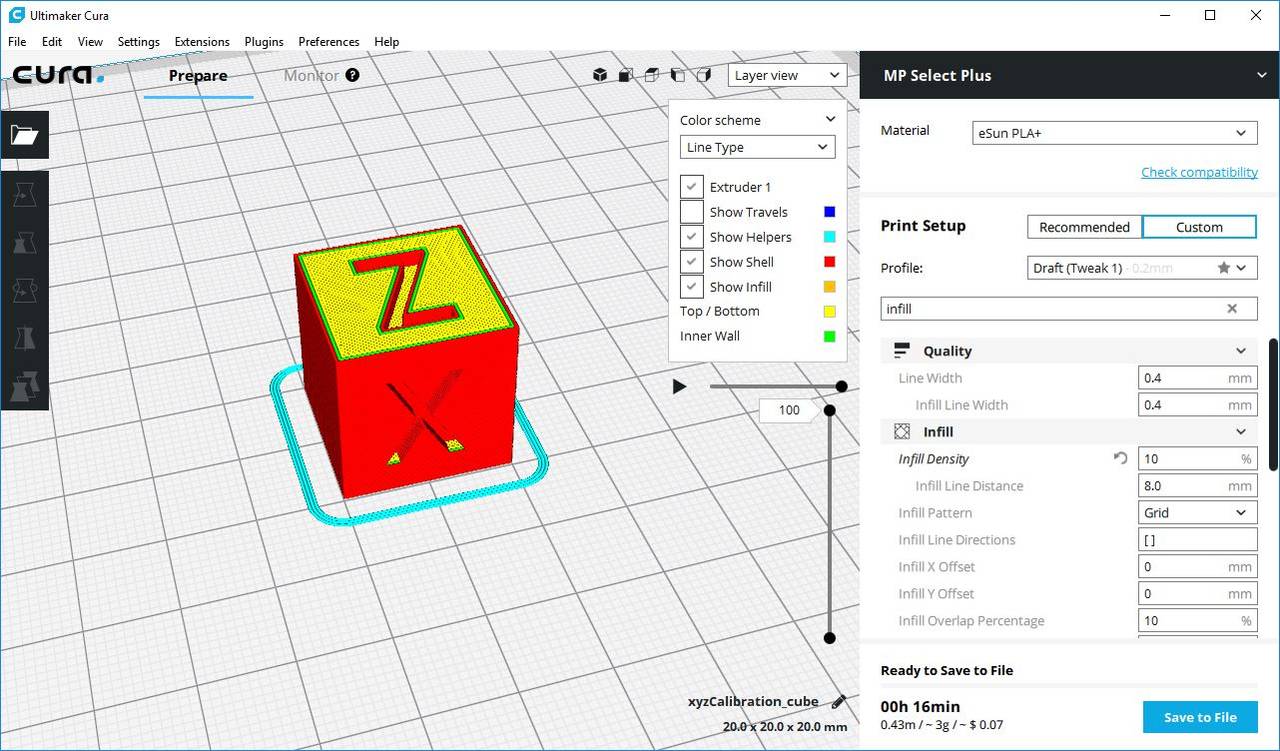This screenshot has height=751, width=1280.
Task: Collapse the Color scheme panel
Action: click(x=829, y=120)
